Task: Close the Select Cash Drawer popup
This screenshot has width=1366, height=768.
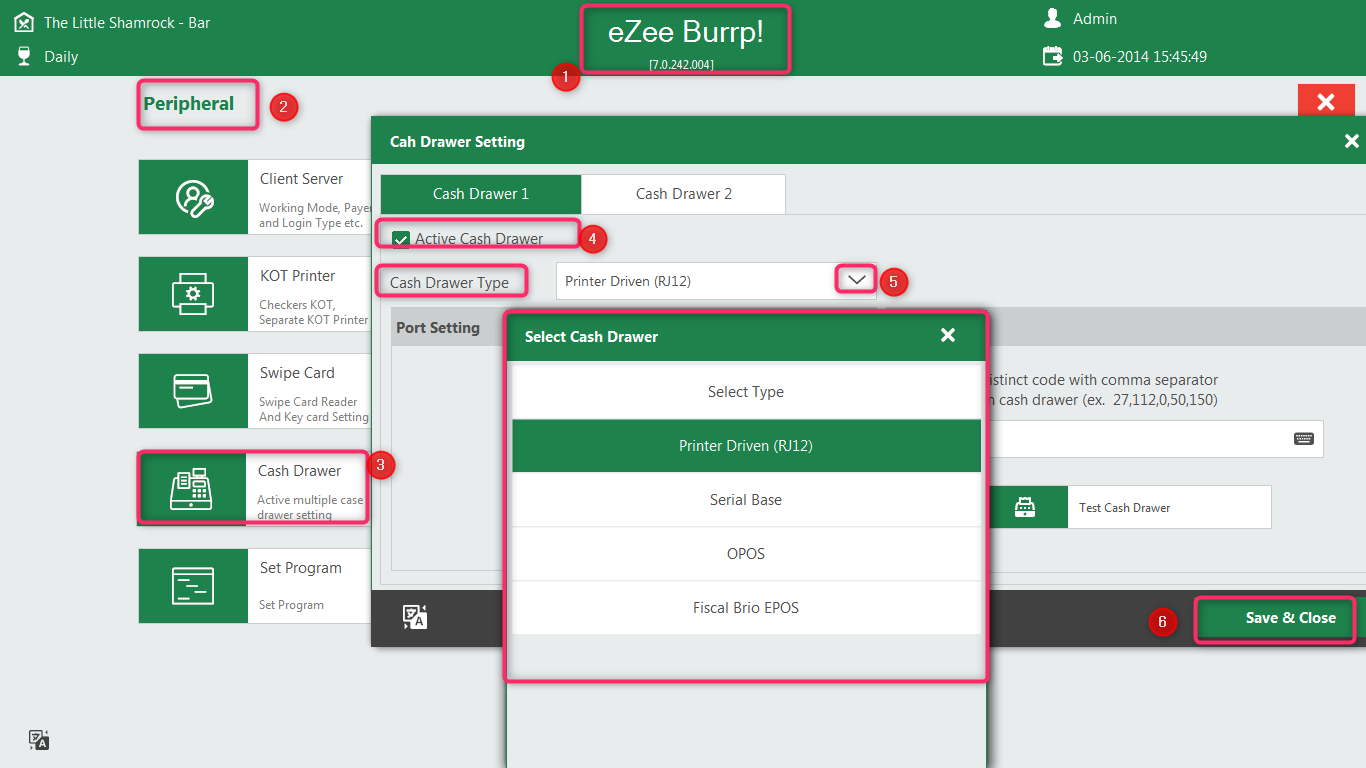Action: [948, 336]
